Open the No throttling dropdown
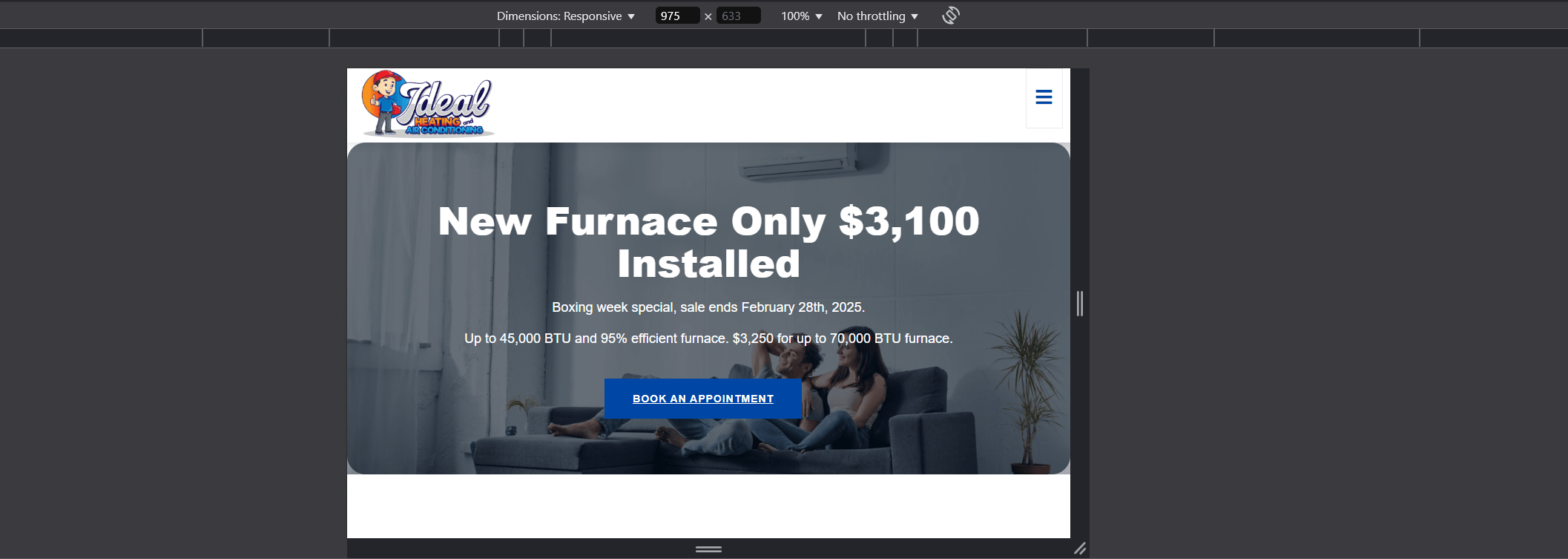Viewport: 1568px width, 559px height. pos(877,16)
